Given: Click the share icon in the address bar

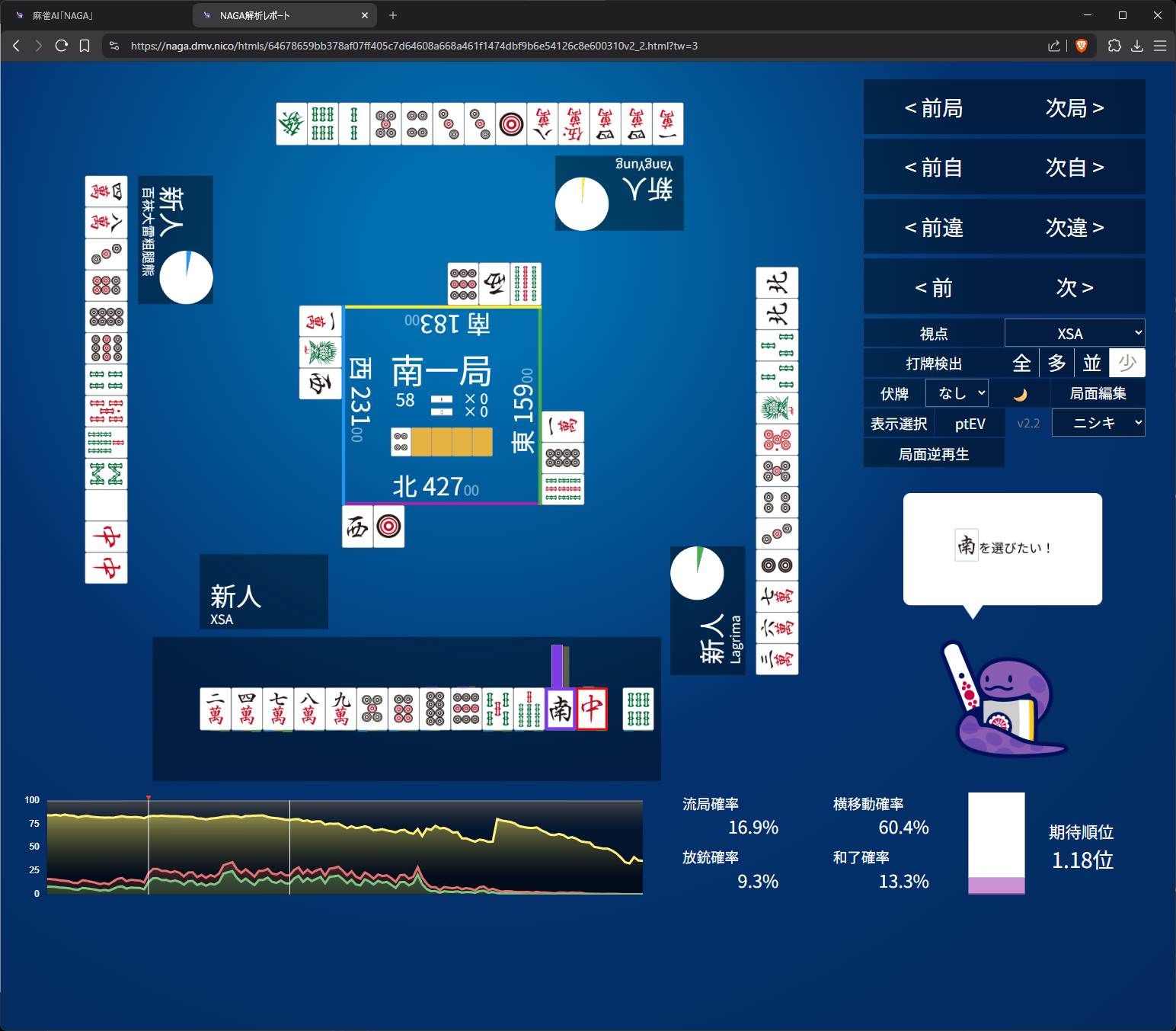Looking at the screenshot, I should pos(1054,46).
